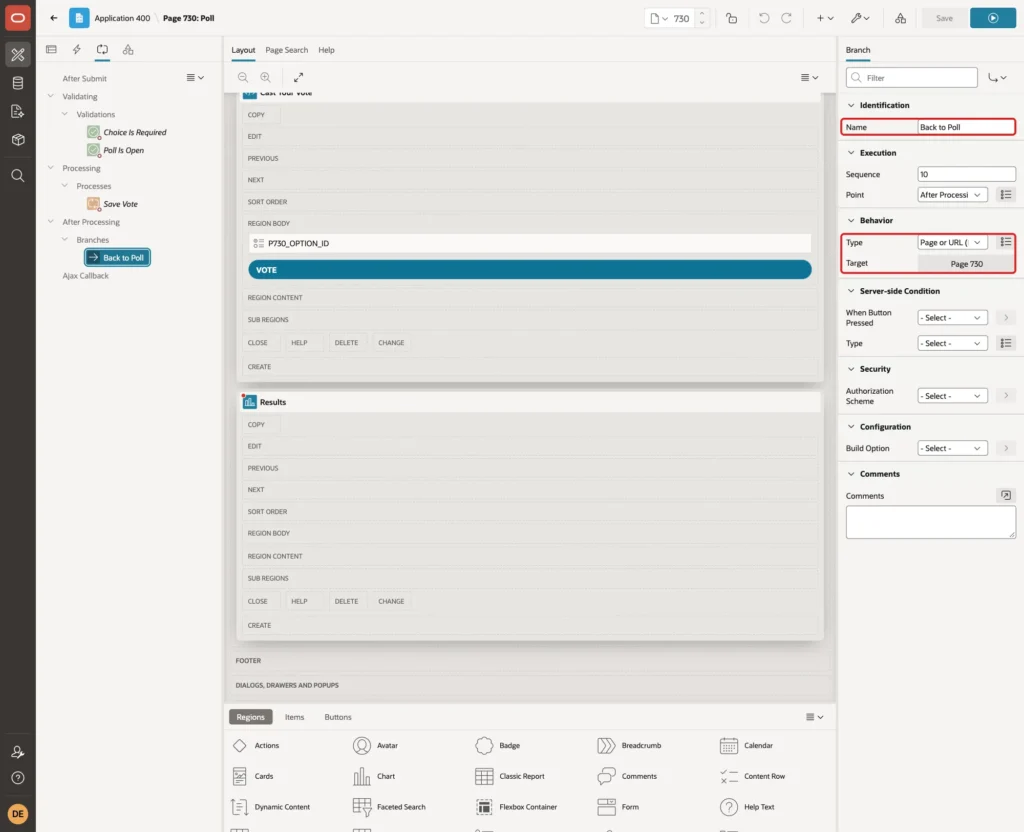
Task: Click the property Filter field
Action: tap(912, 78)
